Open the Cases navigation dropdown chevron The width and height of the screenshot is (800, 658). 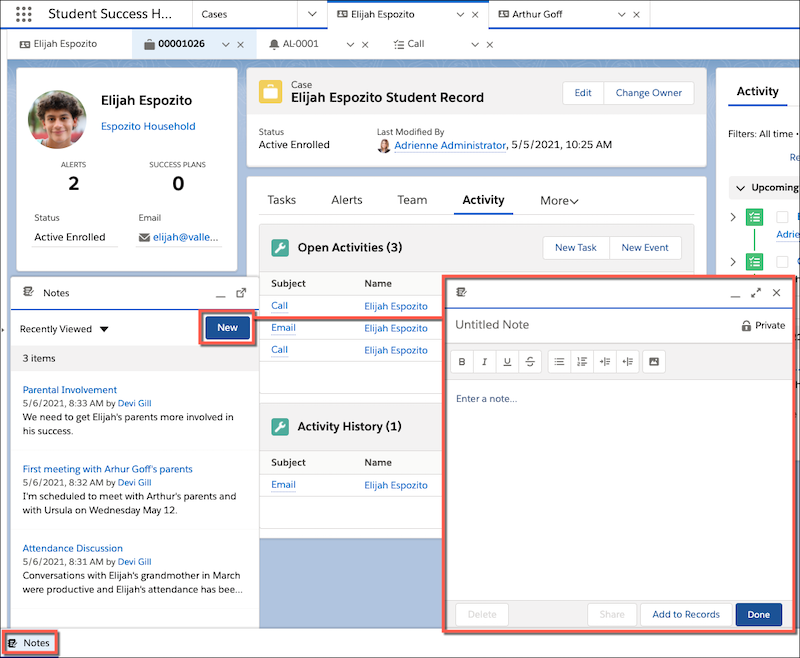tap(312, 14)
